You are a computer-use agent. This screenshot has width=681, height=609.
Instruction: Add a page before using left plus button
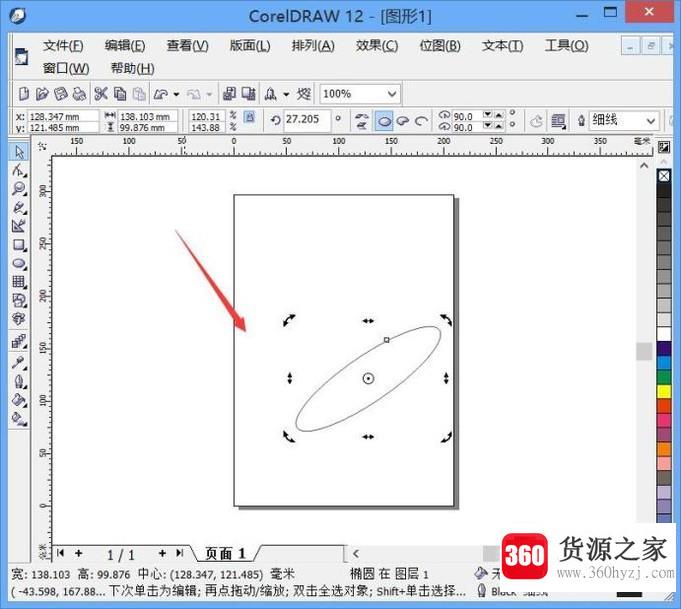(79, 553)
